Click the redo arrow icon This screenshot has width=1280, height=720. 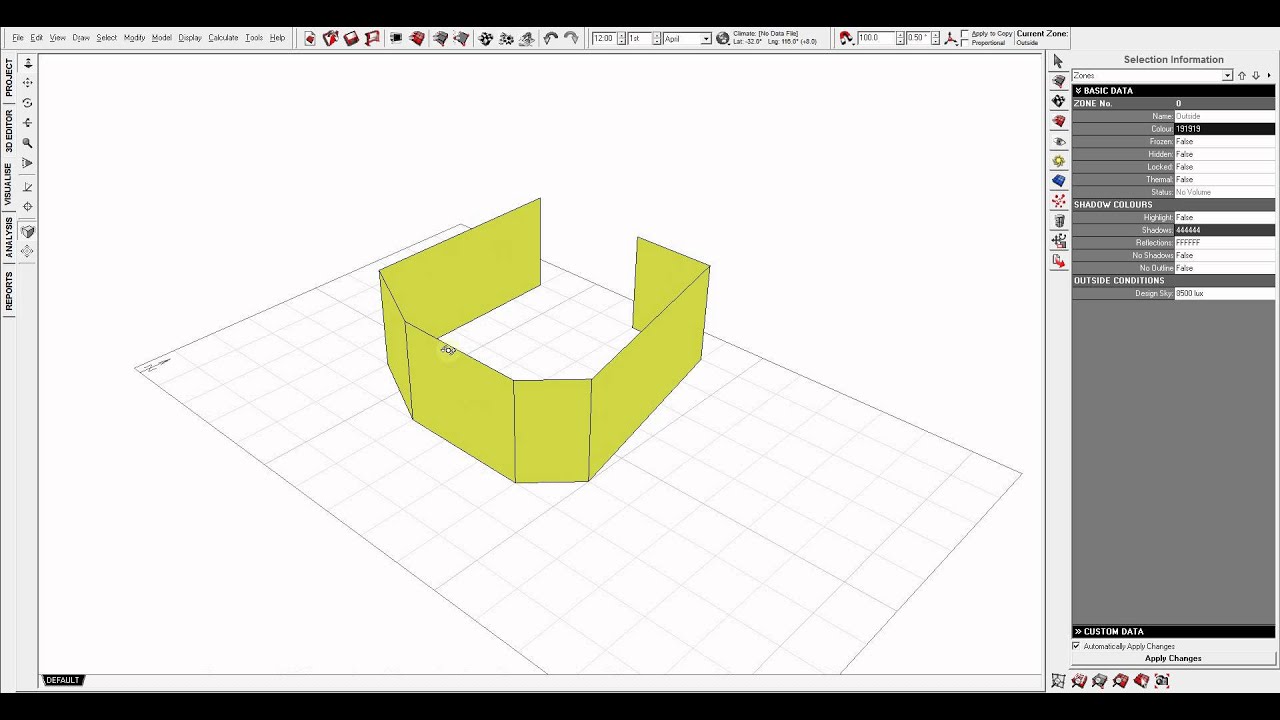pyautogui.click(x=571, y=38)
